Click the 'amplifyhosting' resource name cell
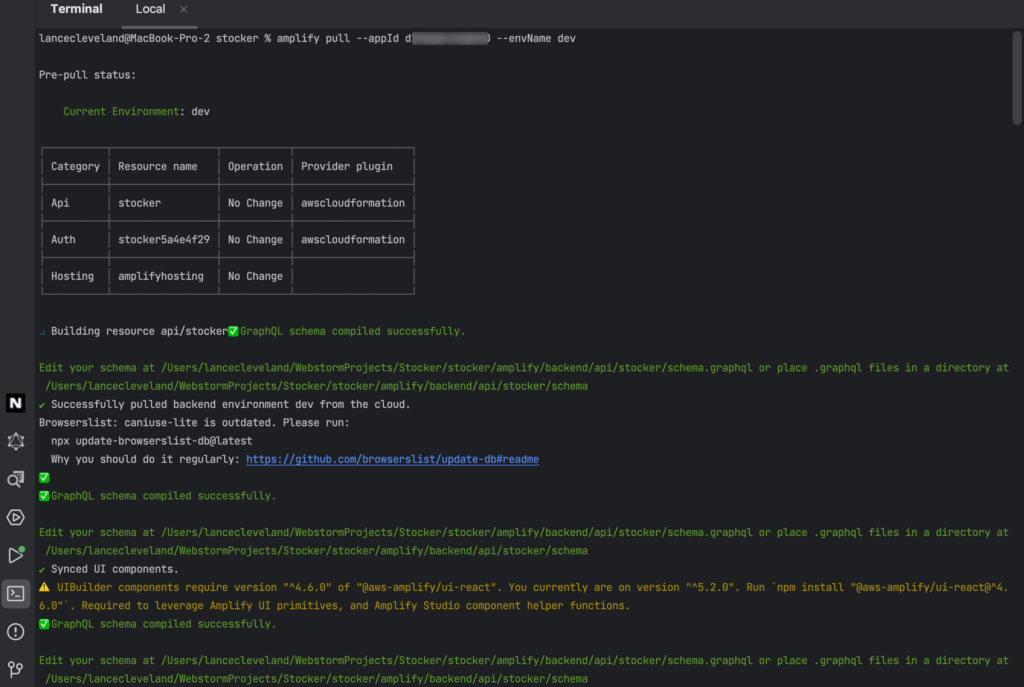Image resolution: width=1024 pixels, height=687 pixels. pyautogui.click(x=160, y=276)
